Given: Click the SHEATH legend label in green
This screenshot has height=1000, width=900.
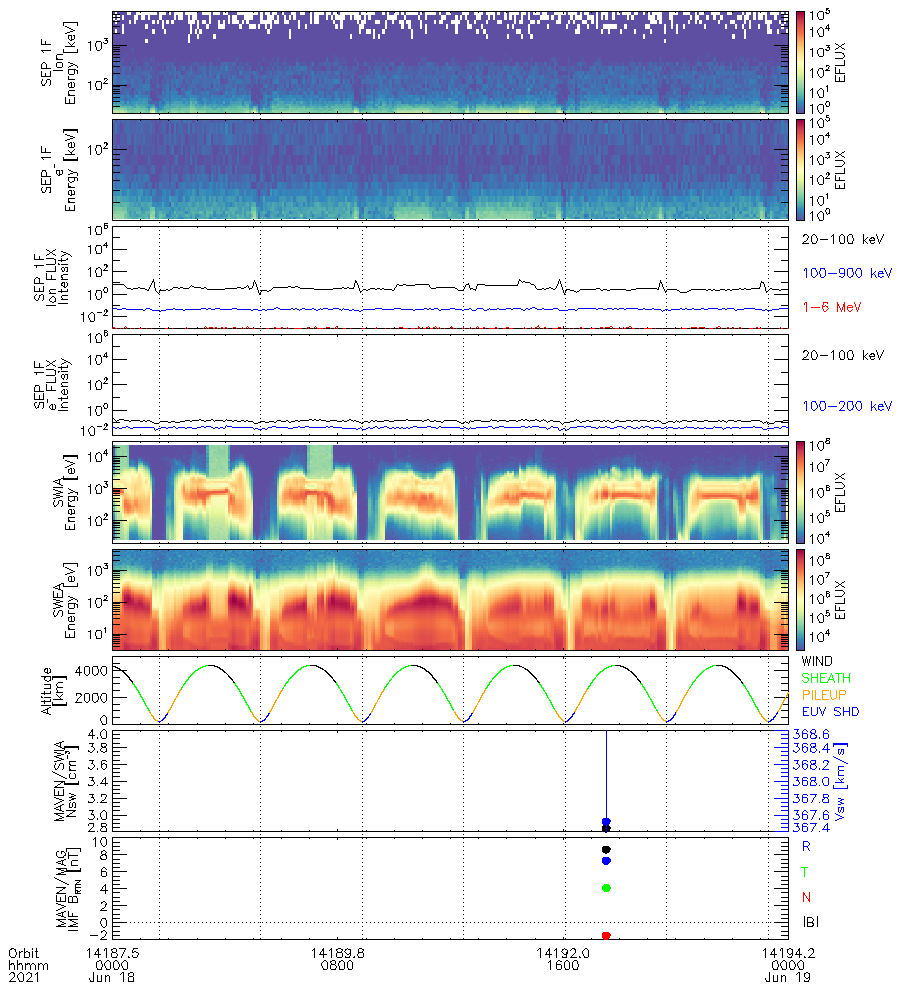Looking at the screenshot, I should (824, 679).
